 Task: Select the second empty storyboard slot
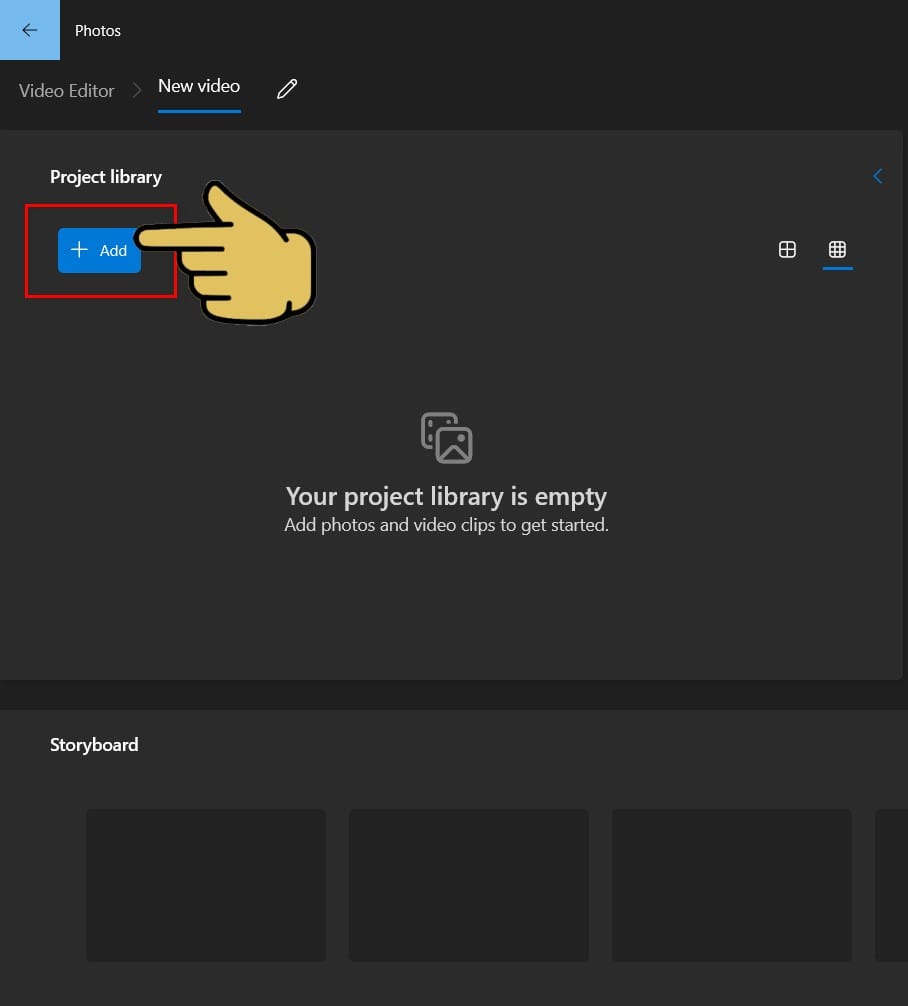point(468,885)
